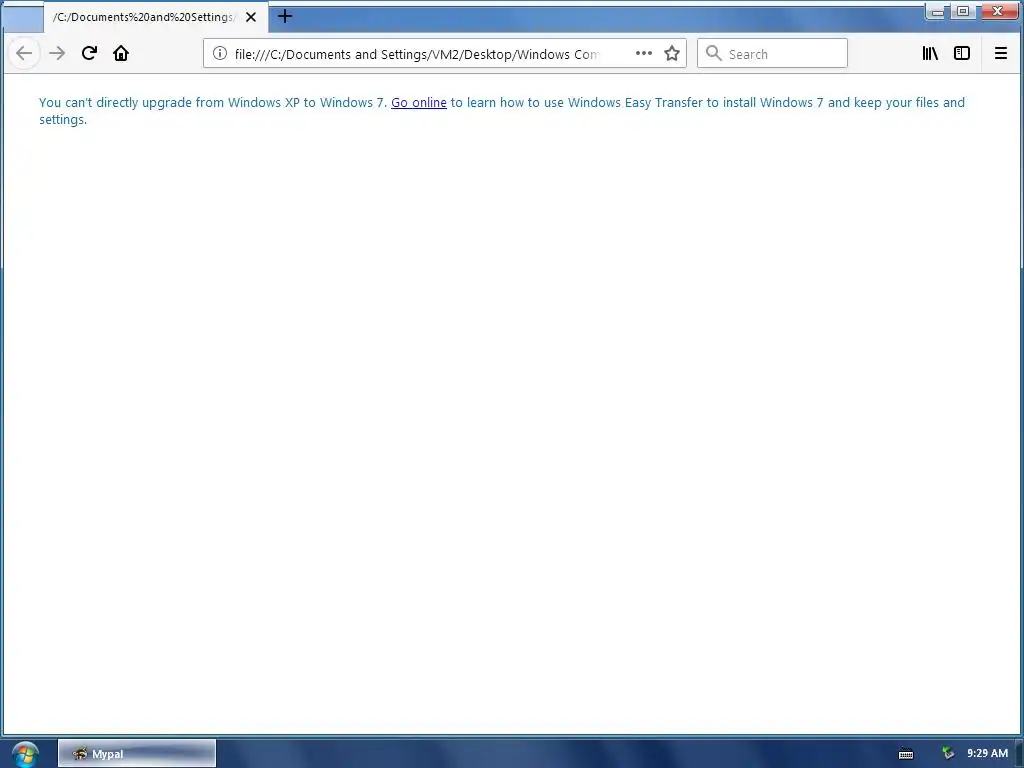This screenshot has width=1024, height=768.
Task: Toggle the sidebar panel icon
Action: 962,54
